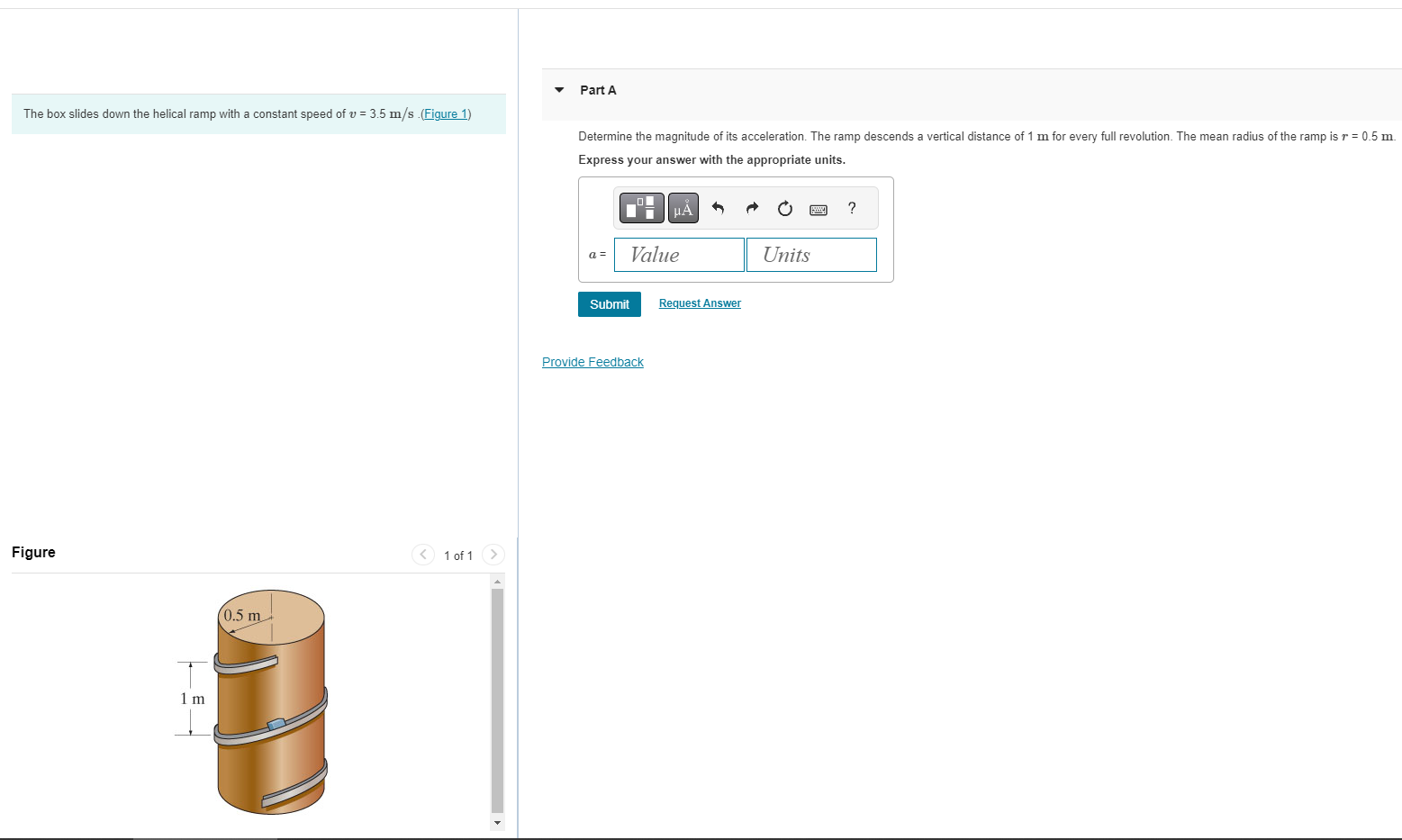Open the keyboard shortcuts icon
The image size is (1402, 840).
coord(818,208)
